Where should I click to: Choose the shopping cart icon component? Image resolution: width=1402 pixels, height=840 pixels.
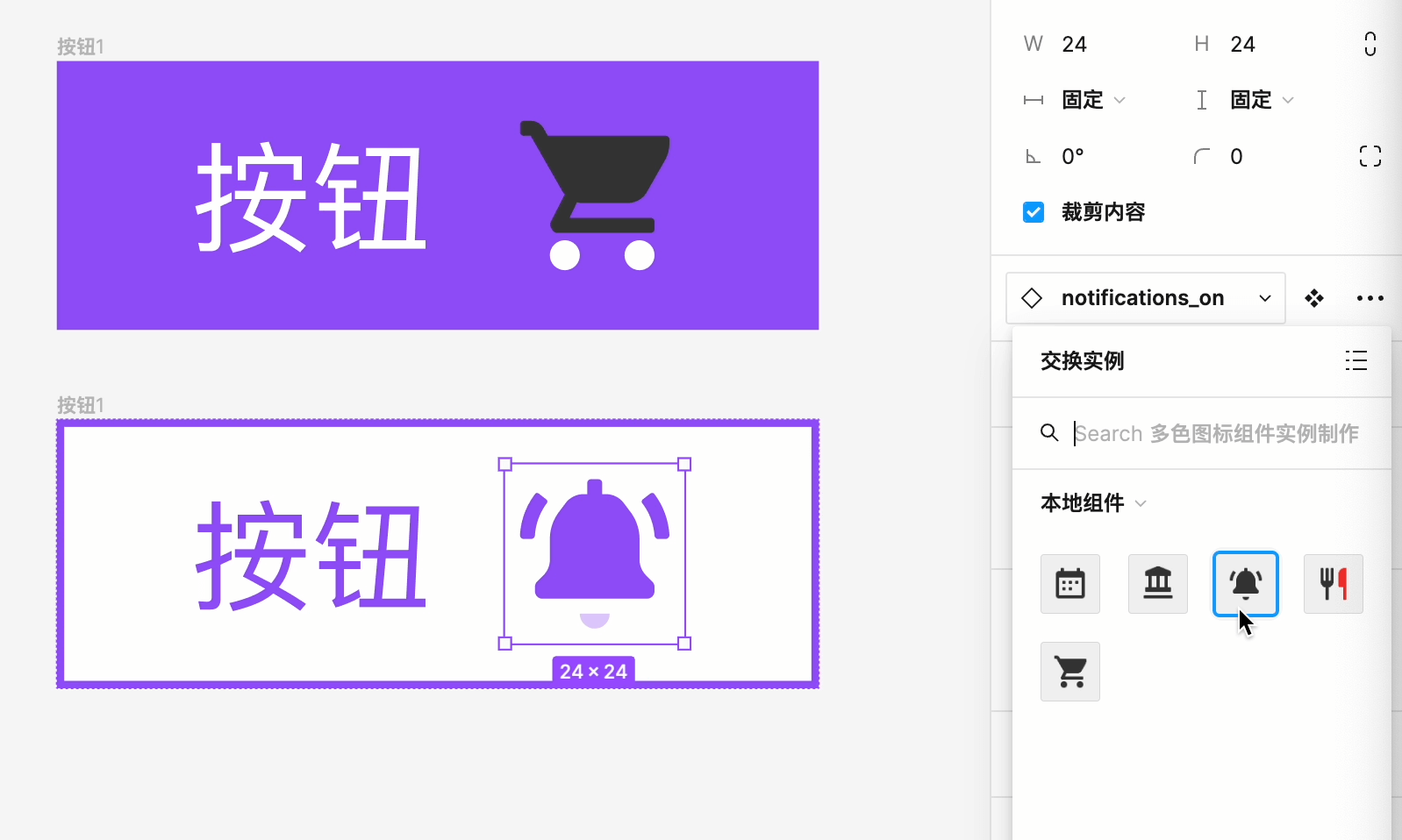click(1069, 672)
